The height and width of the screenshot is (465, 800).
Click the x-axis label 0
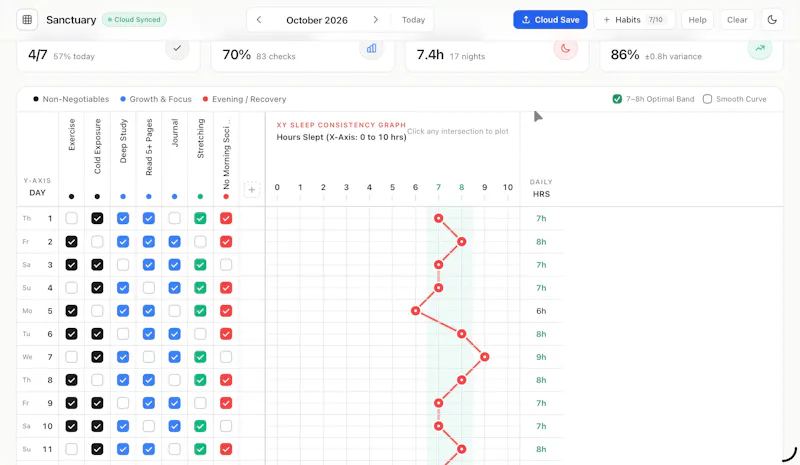(277, 187)
